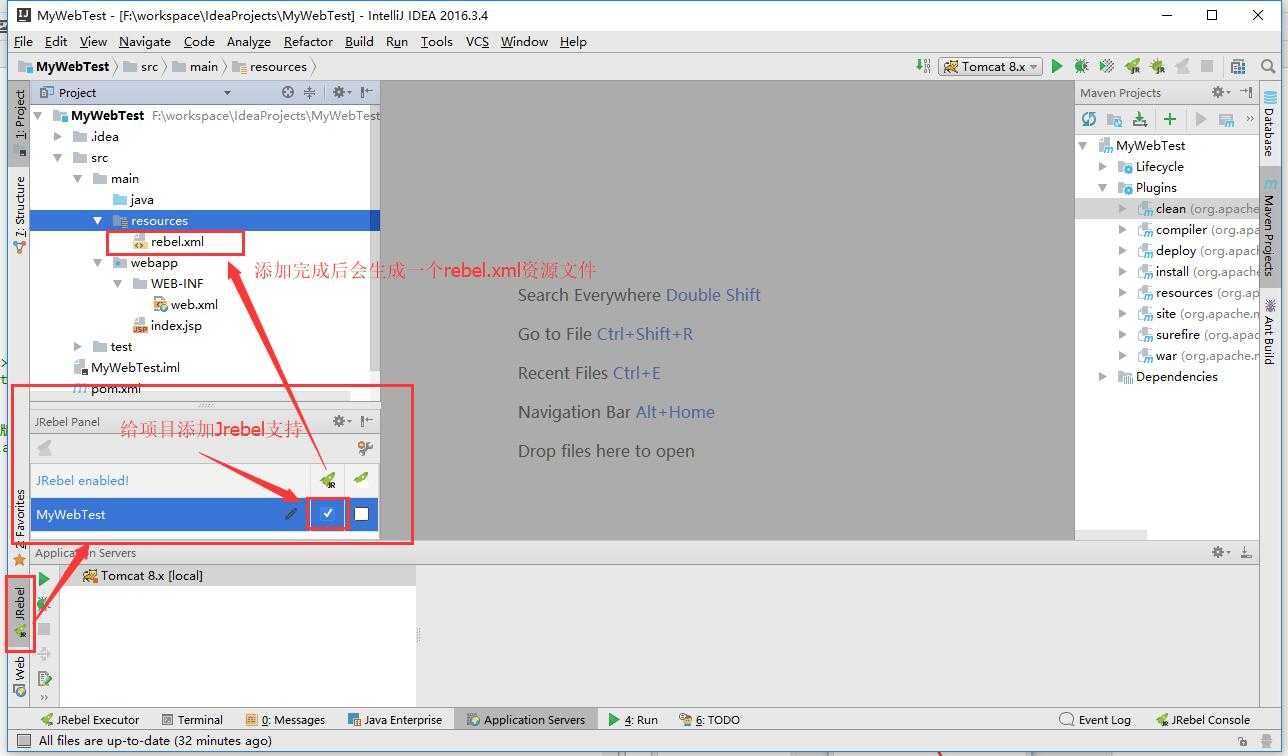
Task: Generate sources and update folders icon
Action: [1114, 119]
